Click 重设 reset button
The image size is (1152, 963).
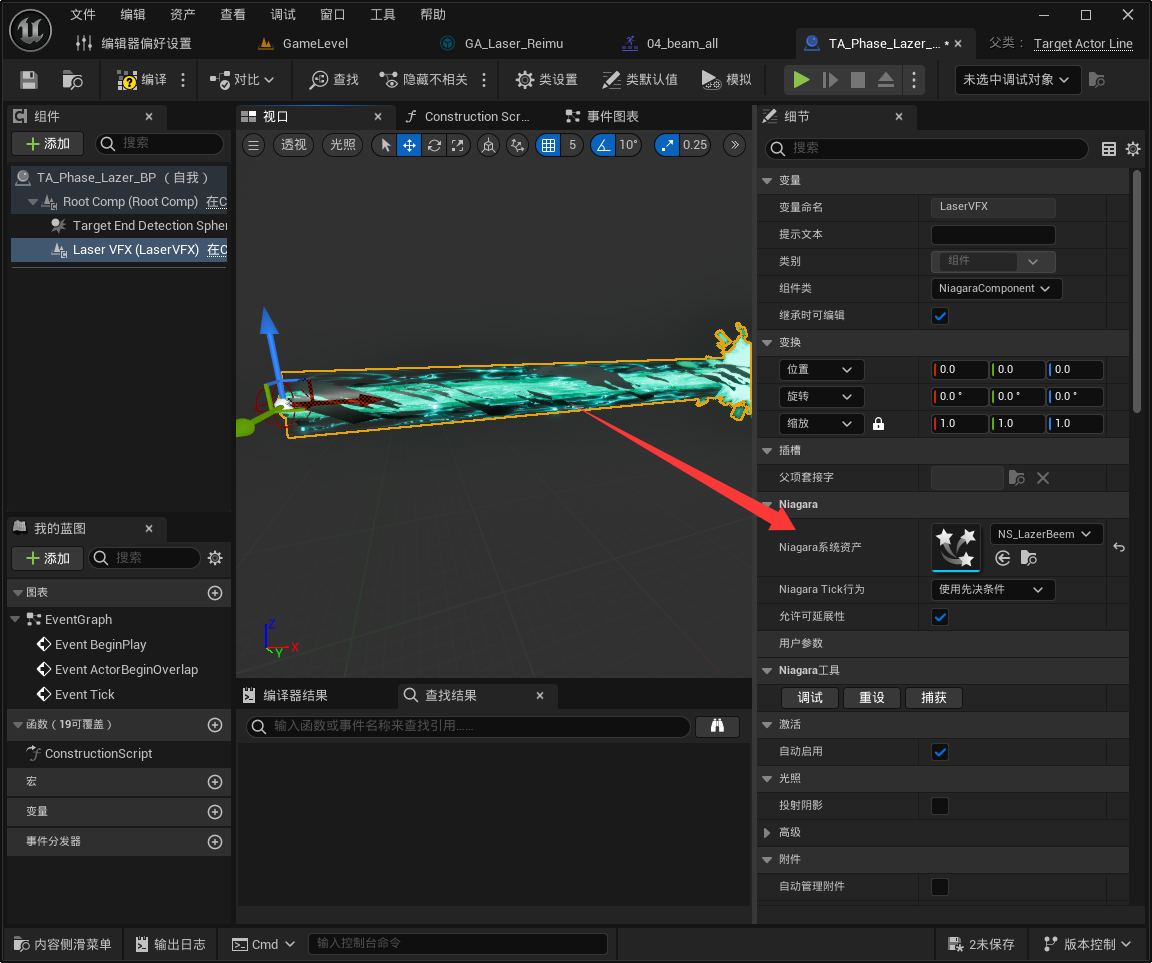click(871, 698)
